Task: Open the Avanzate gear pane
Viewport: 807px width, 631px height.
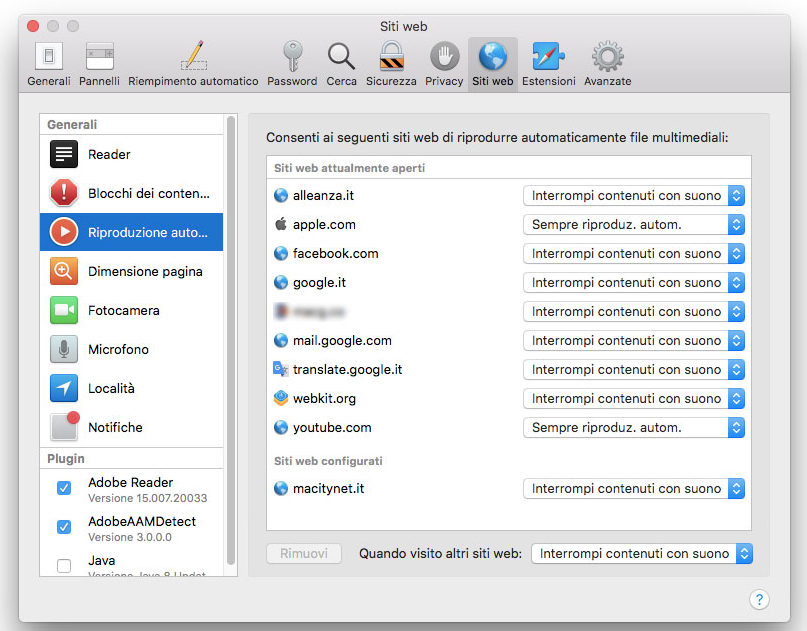Action: click(x=607, y=63)
